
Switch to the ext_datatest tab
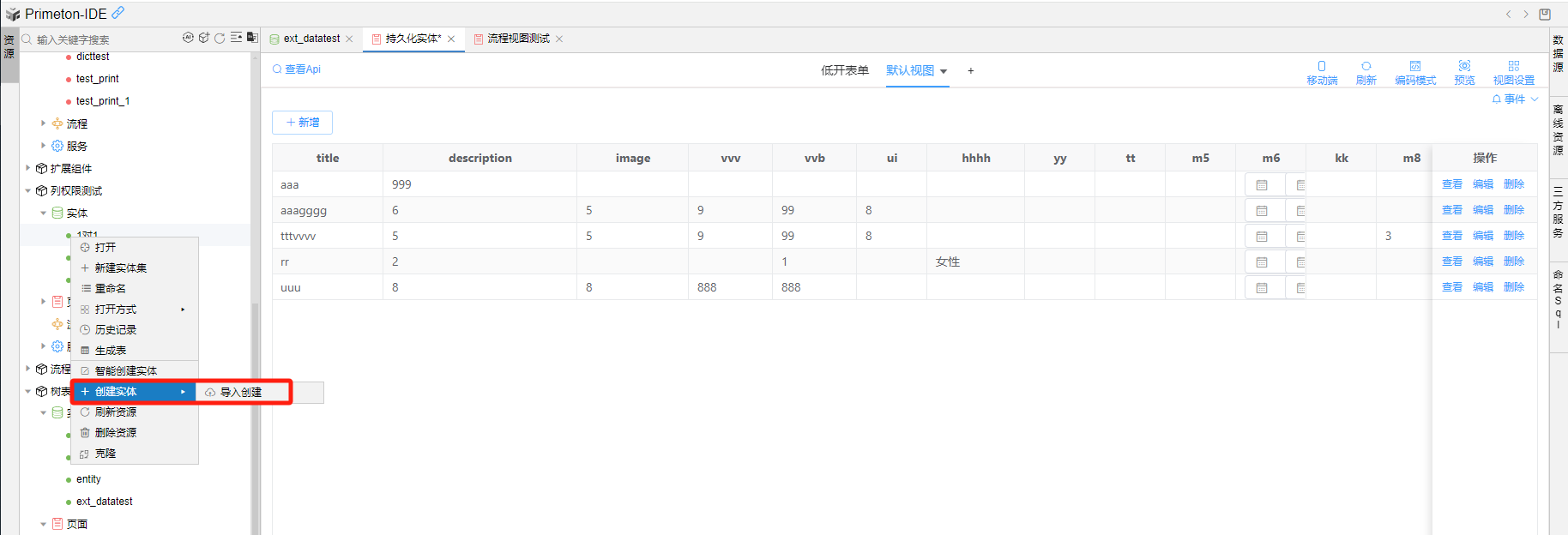[311, 39]
